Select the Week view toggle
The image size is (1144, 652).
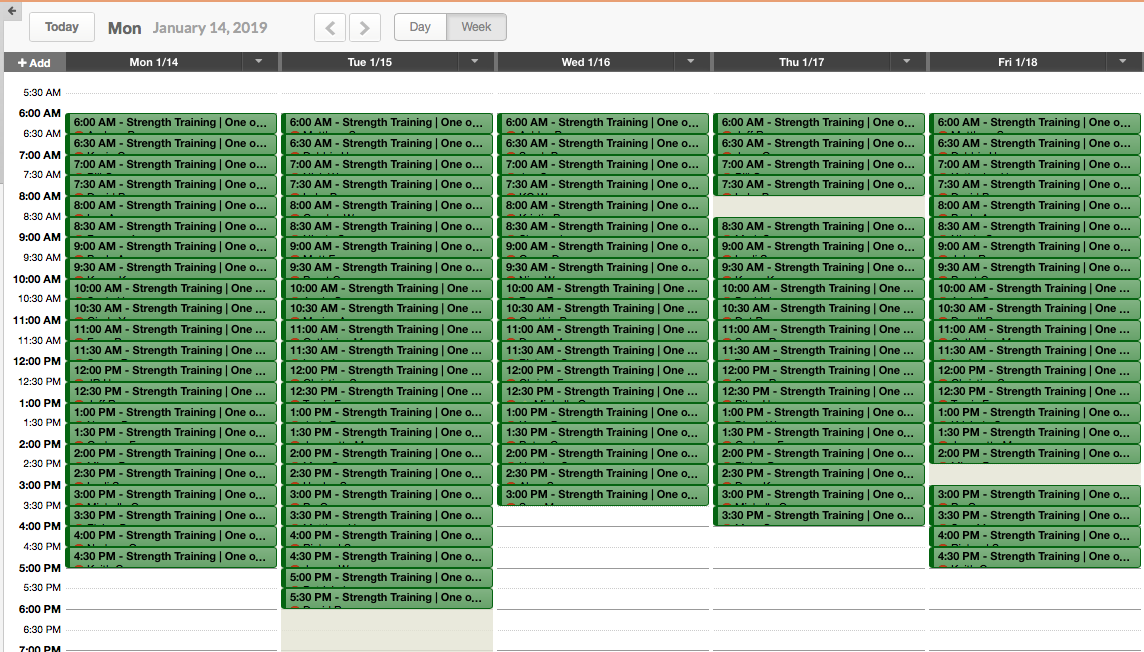click(476, 27)
